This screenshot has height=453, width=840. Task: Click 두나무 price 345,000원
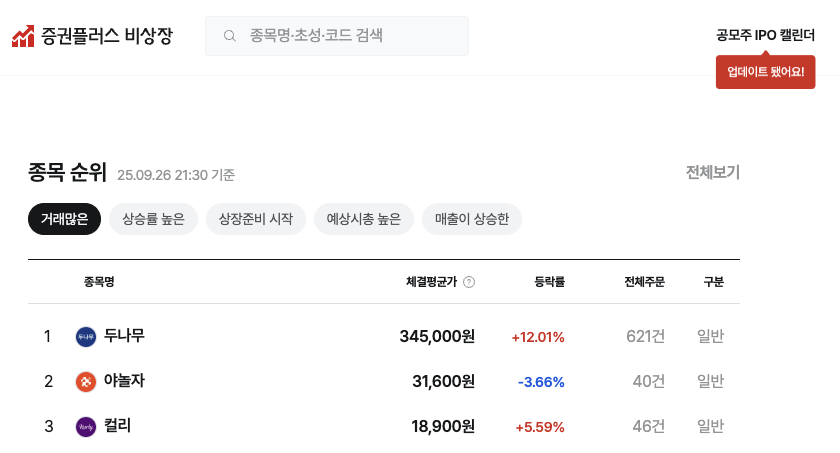point(437,336)
